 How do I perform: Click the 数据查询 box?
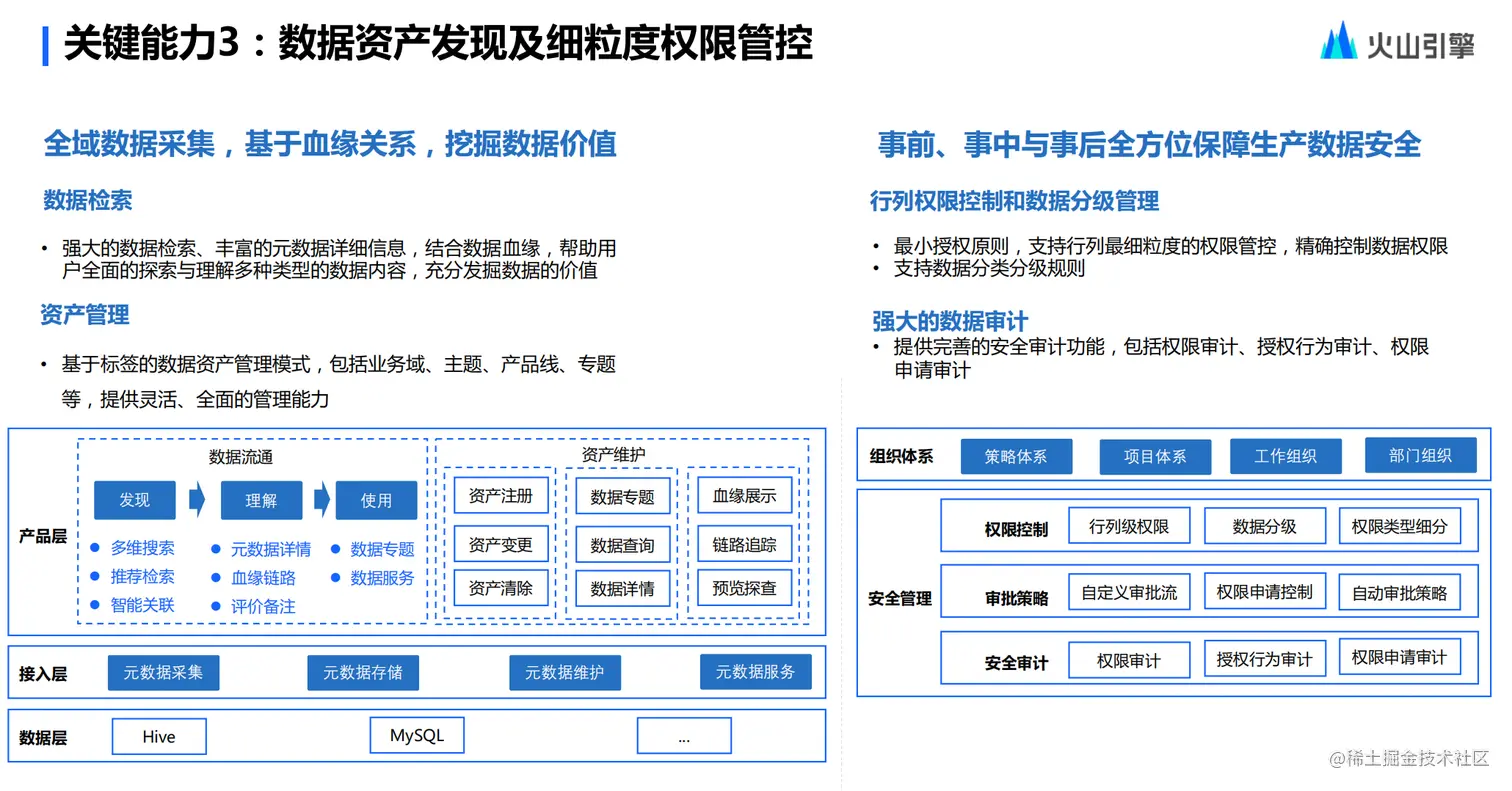[622, 545]
